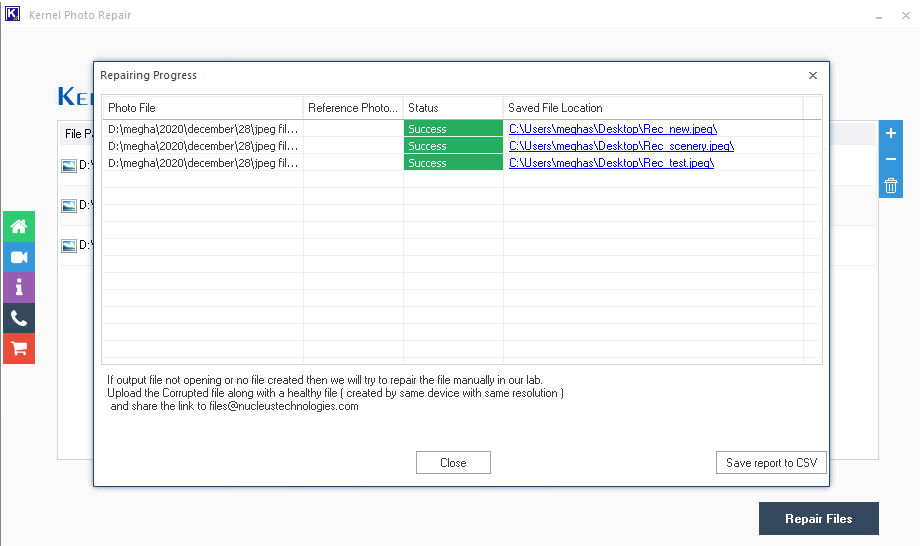Minimize the Kernel Photo Repair window

pos(878,16)
